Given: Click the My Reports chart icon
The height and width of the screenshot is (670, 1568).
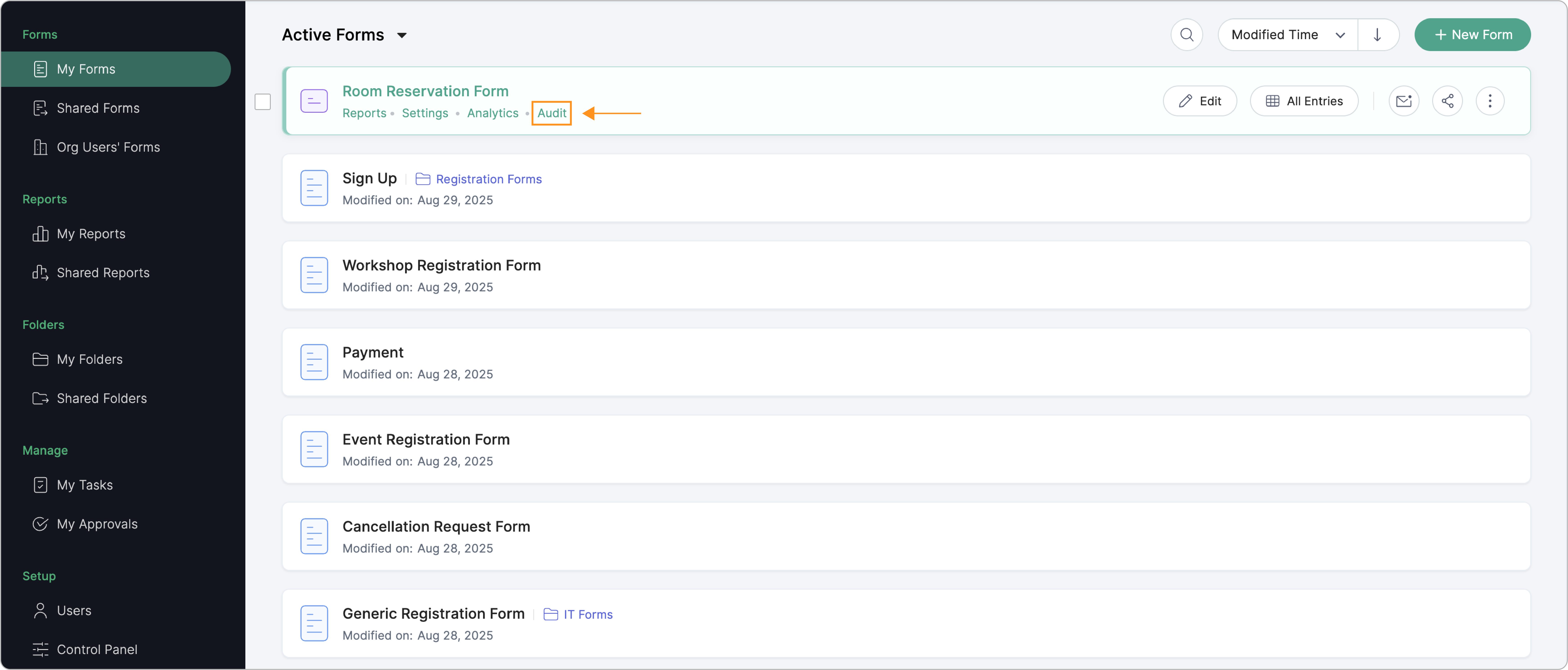Looking at the screenshot, I should coord(40,234).
